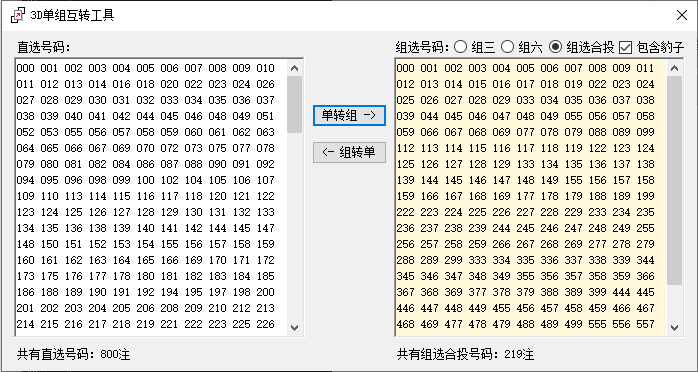The width and height of the screenshot is (698, 372).
Task: Click the 单转组 -> button
Action: [x=349, y=115]
